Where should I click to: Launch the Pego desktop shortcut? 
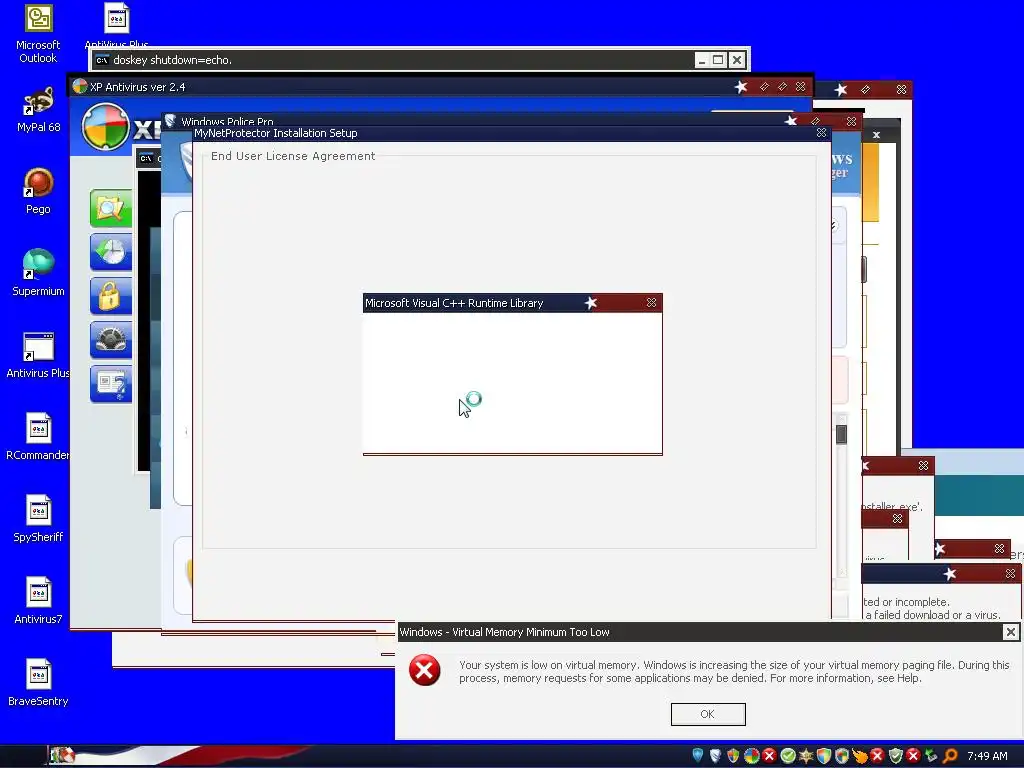[x=38, y=183]
